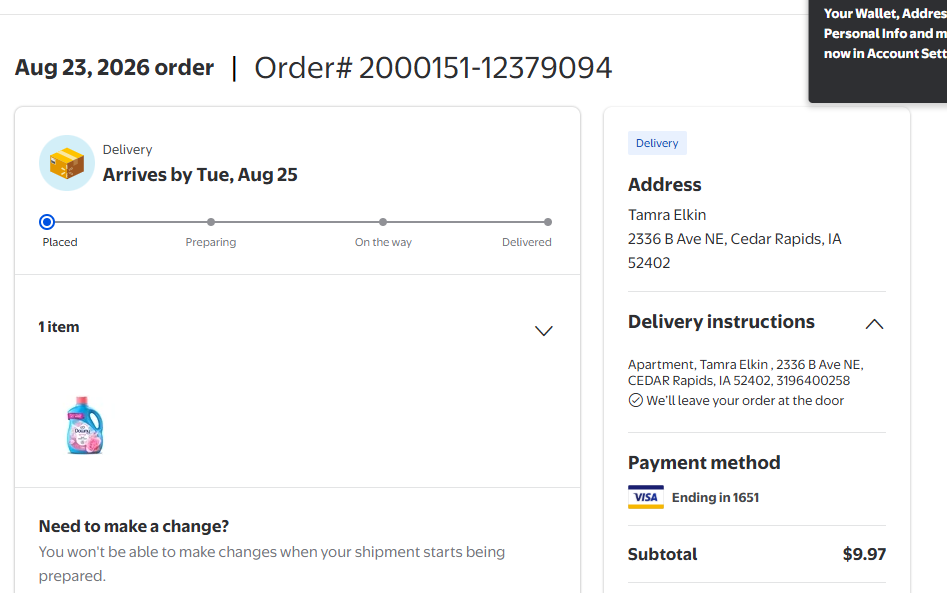Click the Delivery instructions heading
This screenshot has width=947, height=593.
click(721, 322)
